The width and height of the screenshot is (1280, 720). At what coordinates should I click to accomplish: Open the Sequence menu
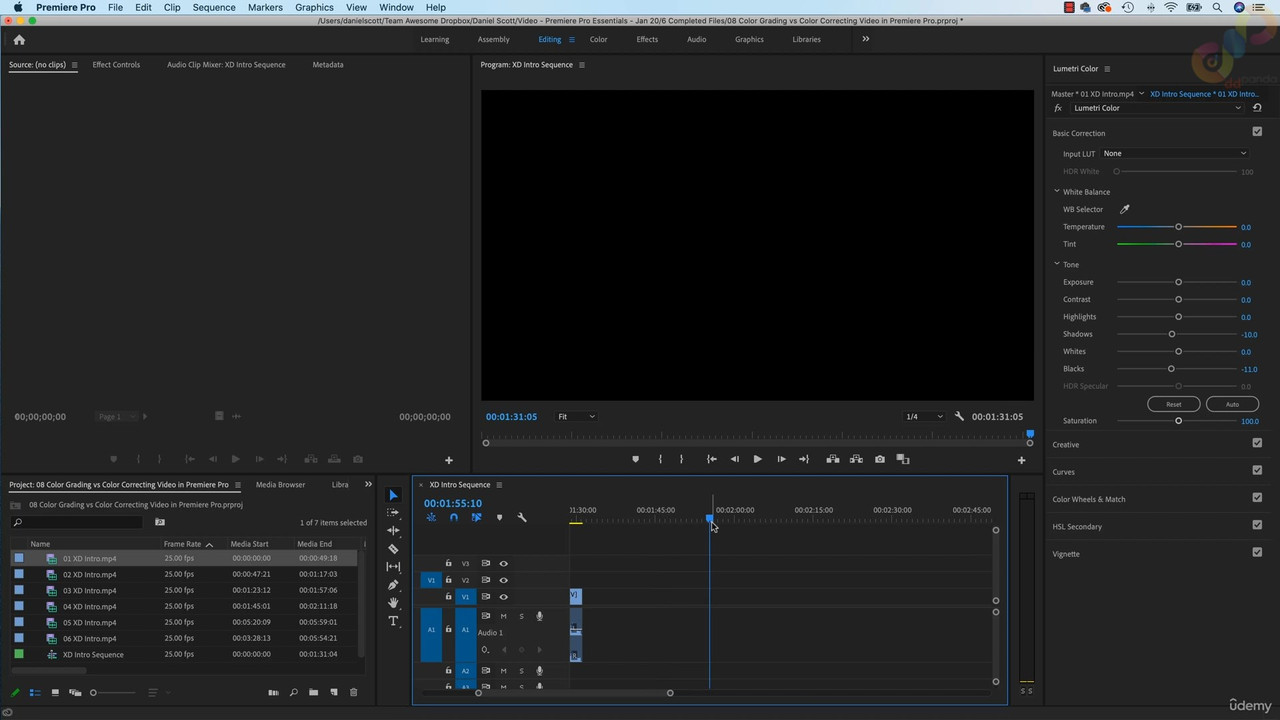[x=214, y=7]
